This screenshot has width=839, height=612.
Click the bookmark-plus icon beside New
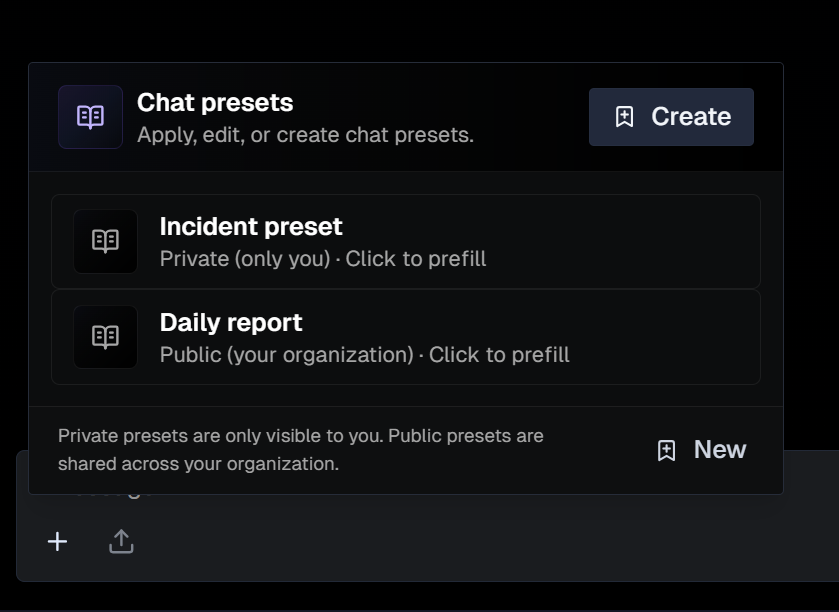(666, 450)
